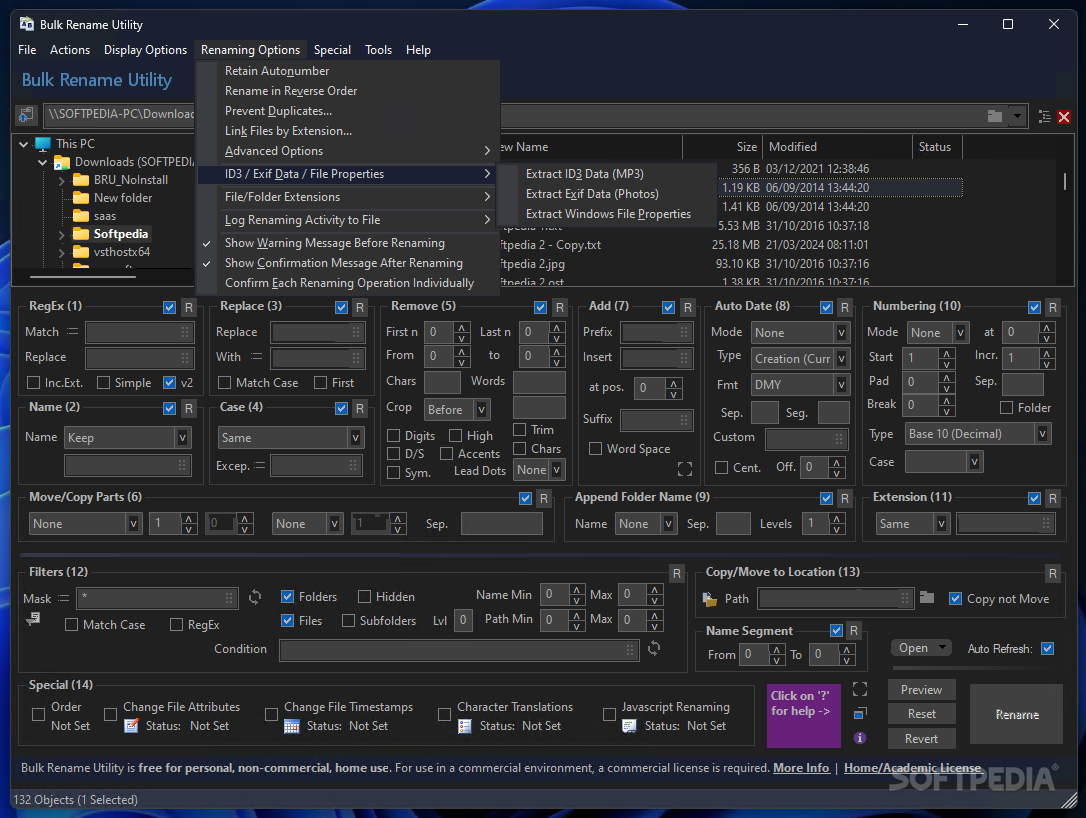
Task: Click the Change File Timestamps calendar icon
Action: pos(292,726)
